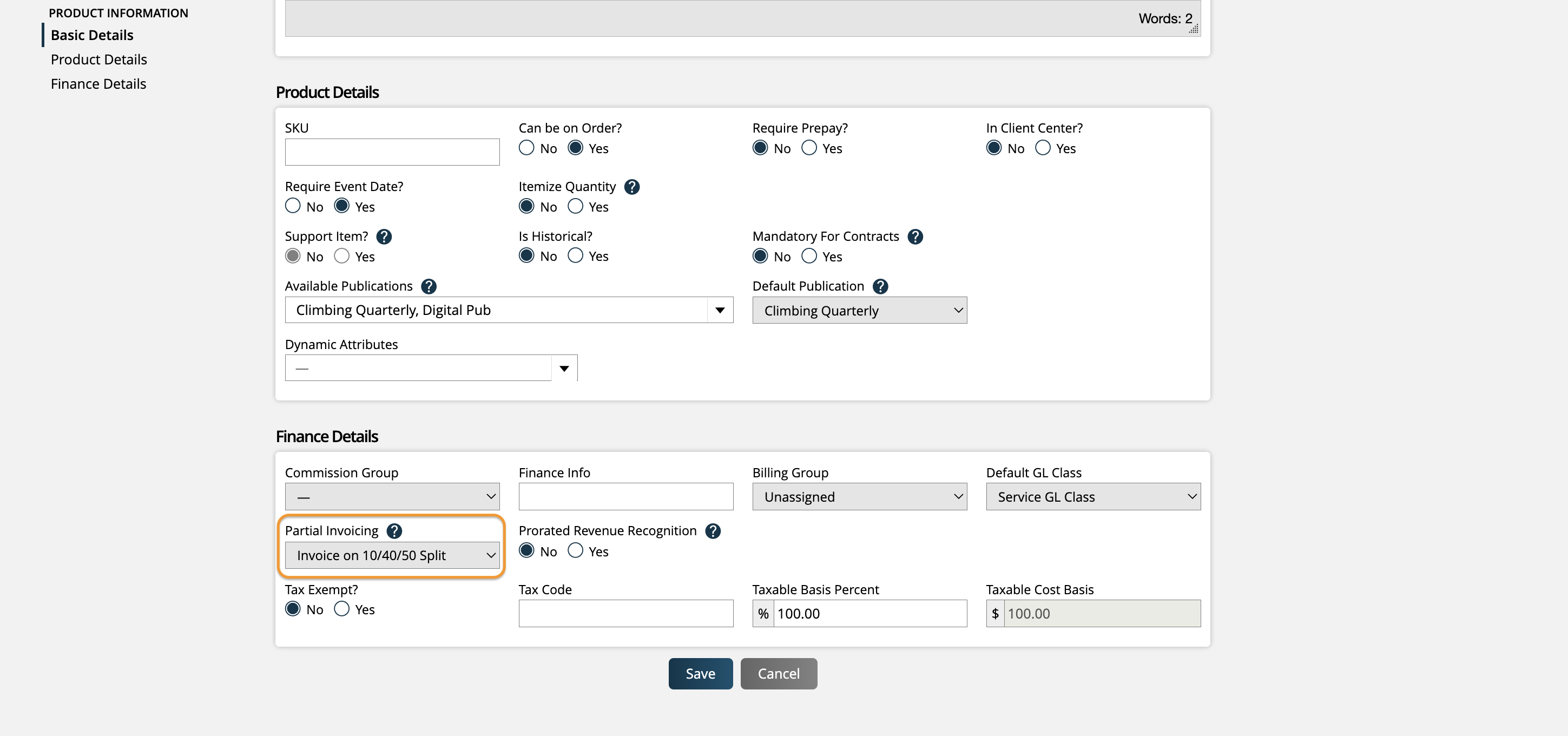Screen dimensions: 1568x736
Task: Click the SKU input field
Action: tap(391, 152)
